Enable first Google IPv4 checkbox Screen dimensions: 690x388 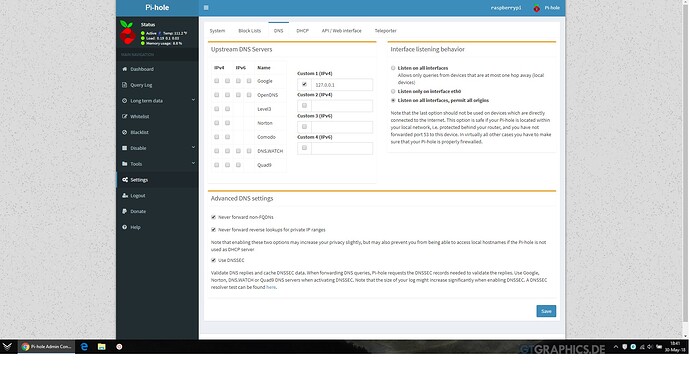point(217,81)
